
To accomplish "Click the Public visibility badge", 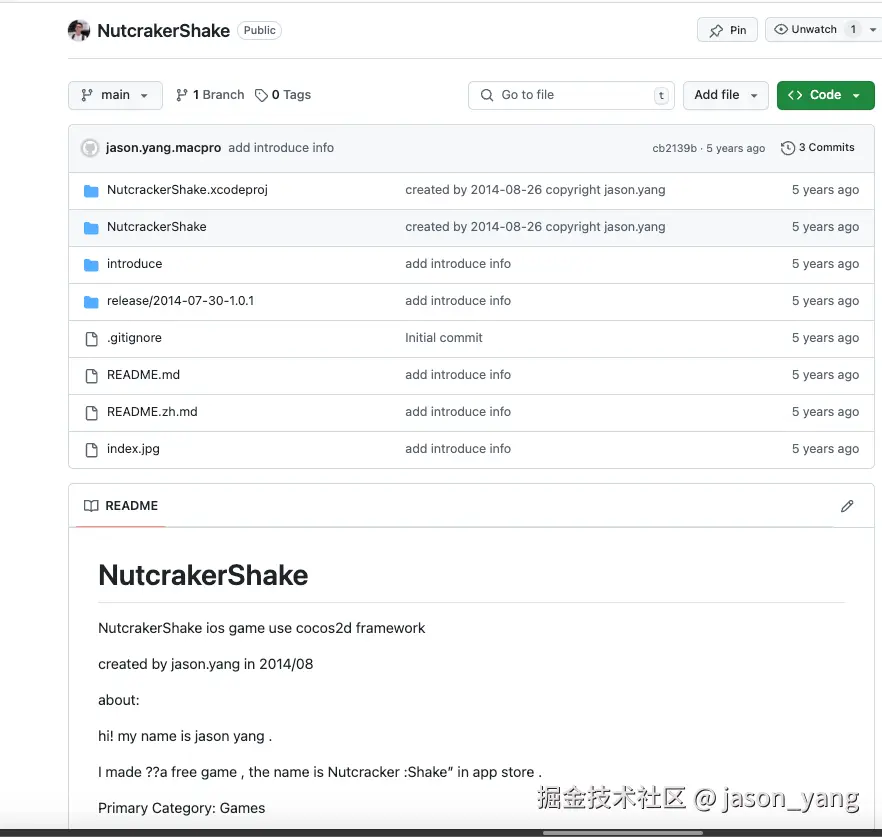I will (x=259, y=30).
